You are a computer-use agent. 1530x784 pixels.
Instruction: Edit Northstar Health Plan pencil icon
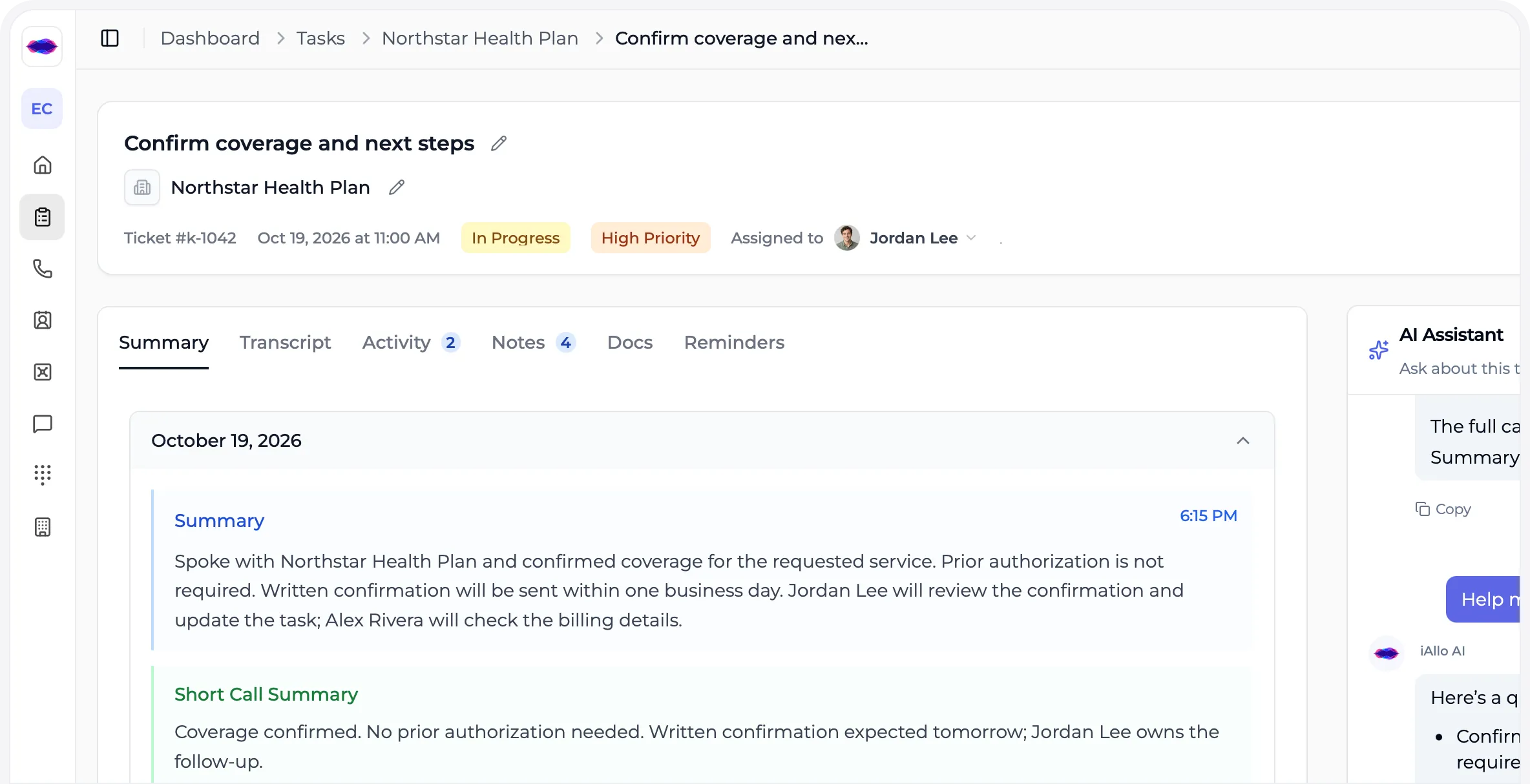(397, 187)
